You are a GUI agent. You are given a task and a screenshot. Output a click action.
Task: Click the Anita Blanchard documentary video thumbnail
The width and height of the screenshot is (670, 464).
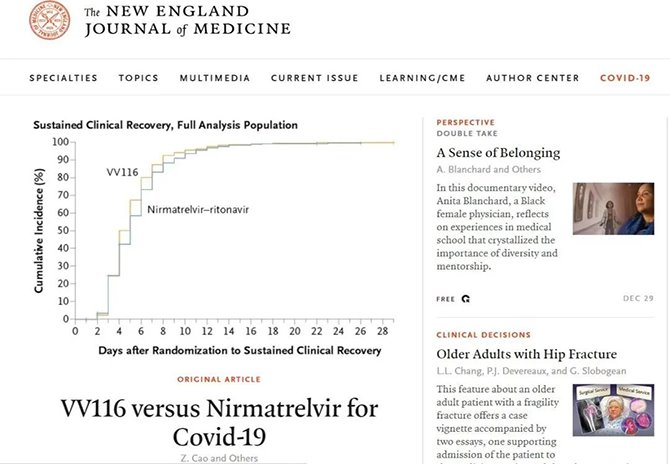[x=613, y=209]
